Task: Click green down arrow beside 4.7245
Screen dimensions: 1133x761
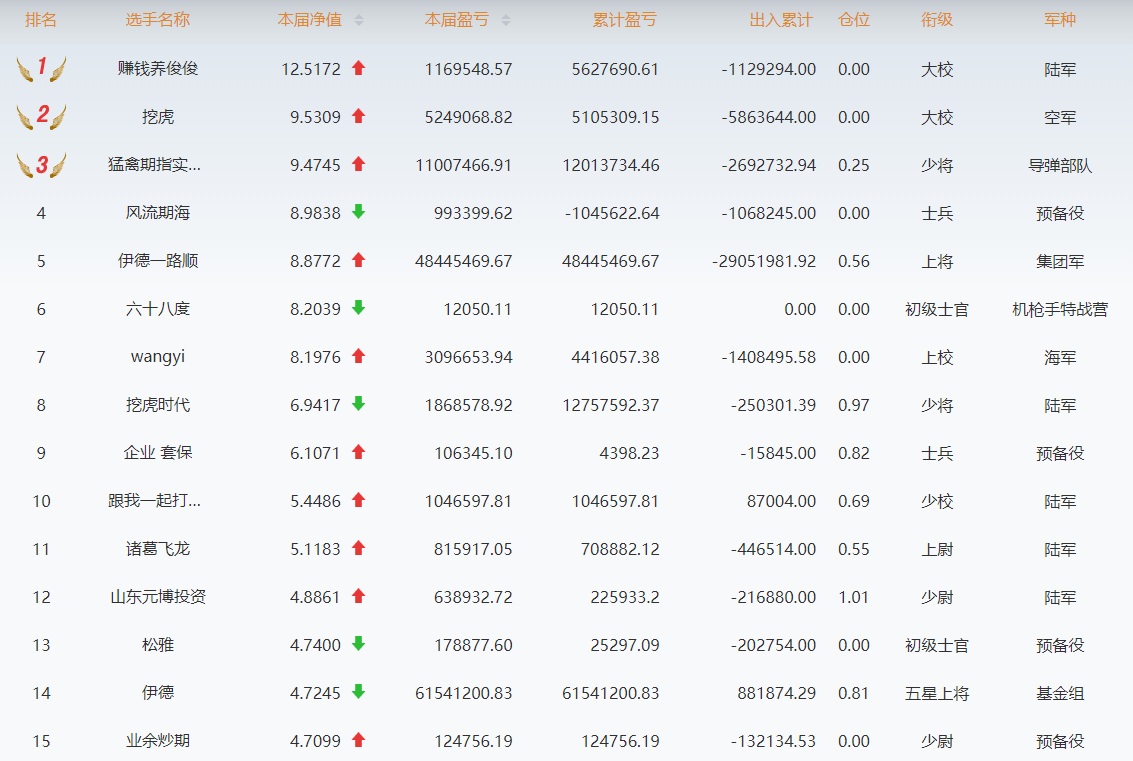Action: pyautogui.click(x=358, y=692)
